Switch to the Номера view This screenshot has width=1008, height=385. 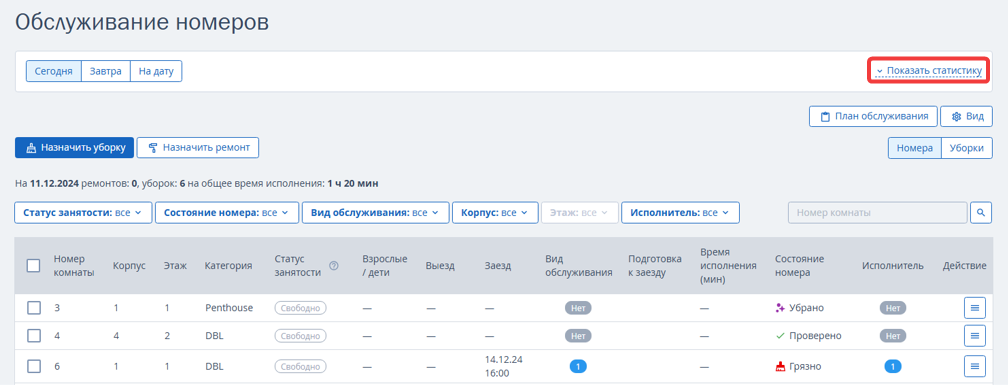[x=915, y=148]
